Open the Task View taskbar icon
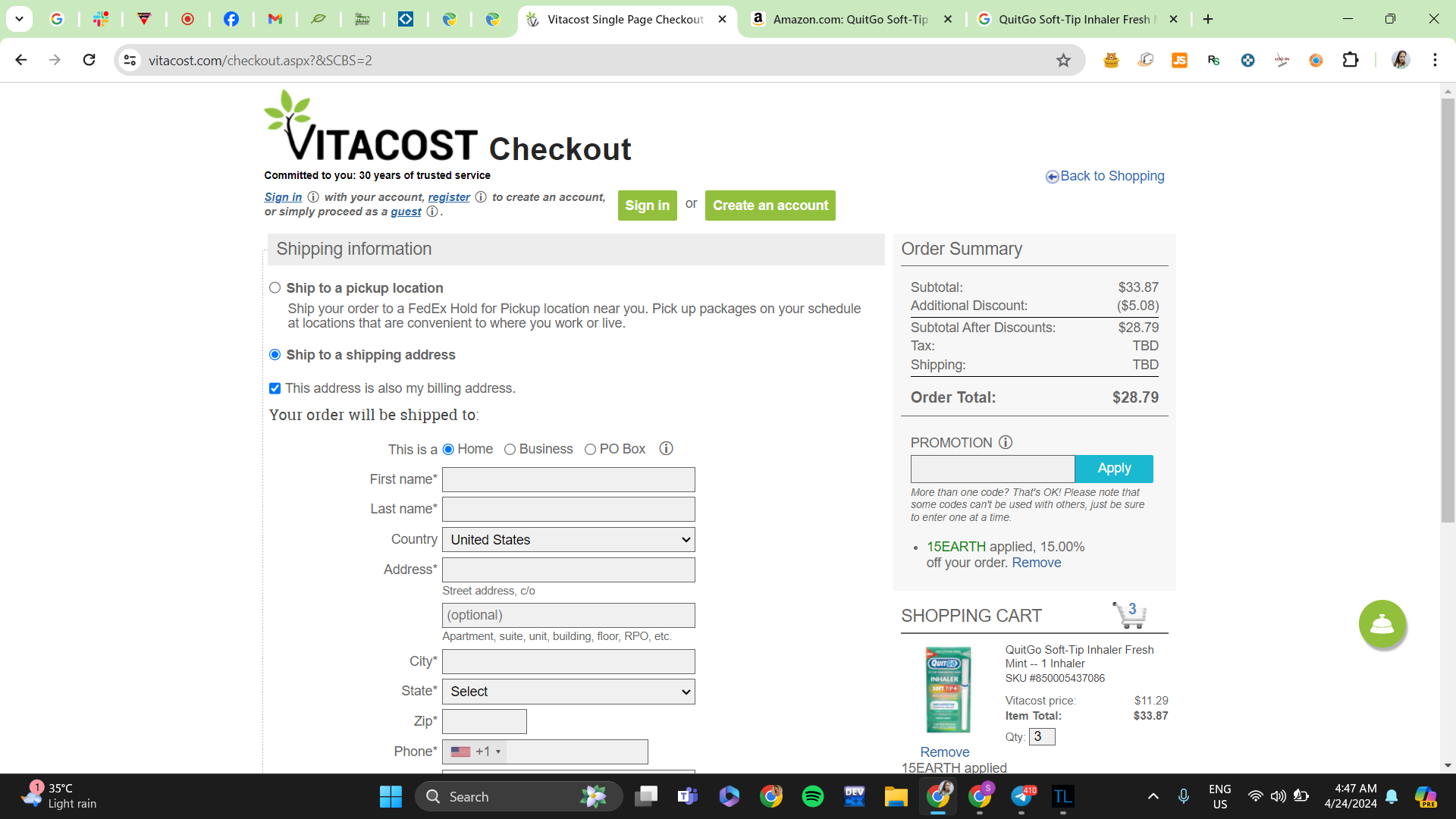1456x819 pixels. [646, 796]
